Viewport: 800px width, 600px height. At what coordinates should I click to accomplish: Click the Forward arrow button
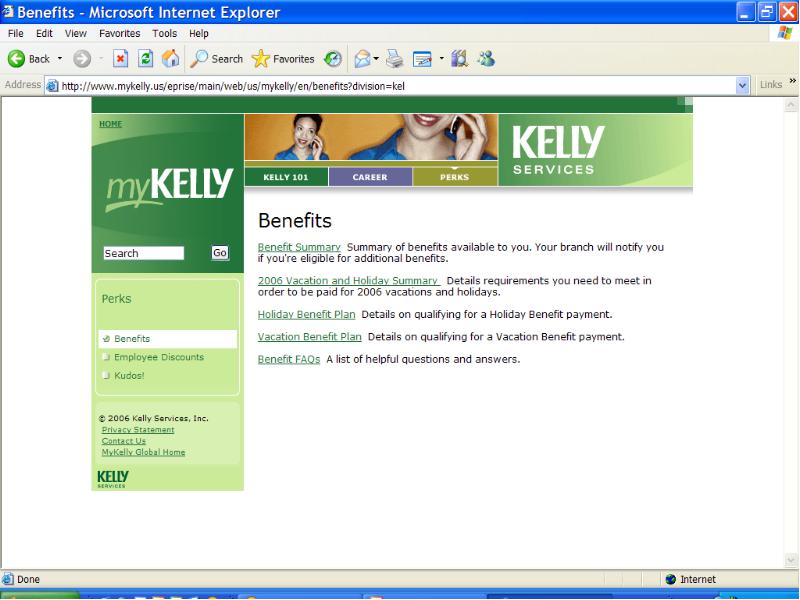point(82,59)
